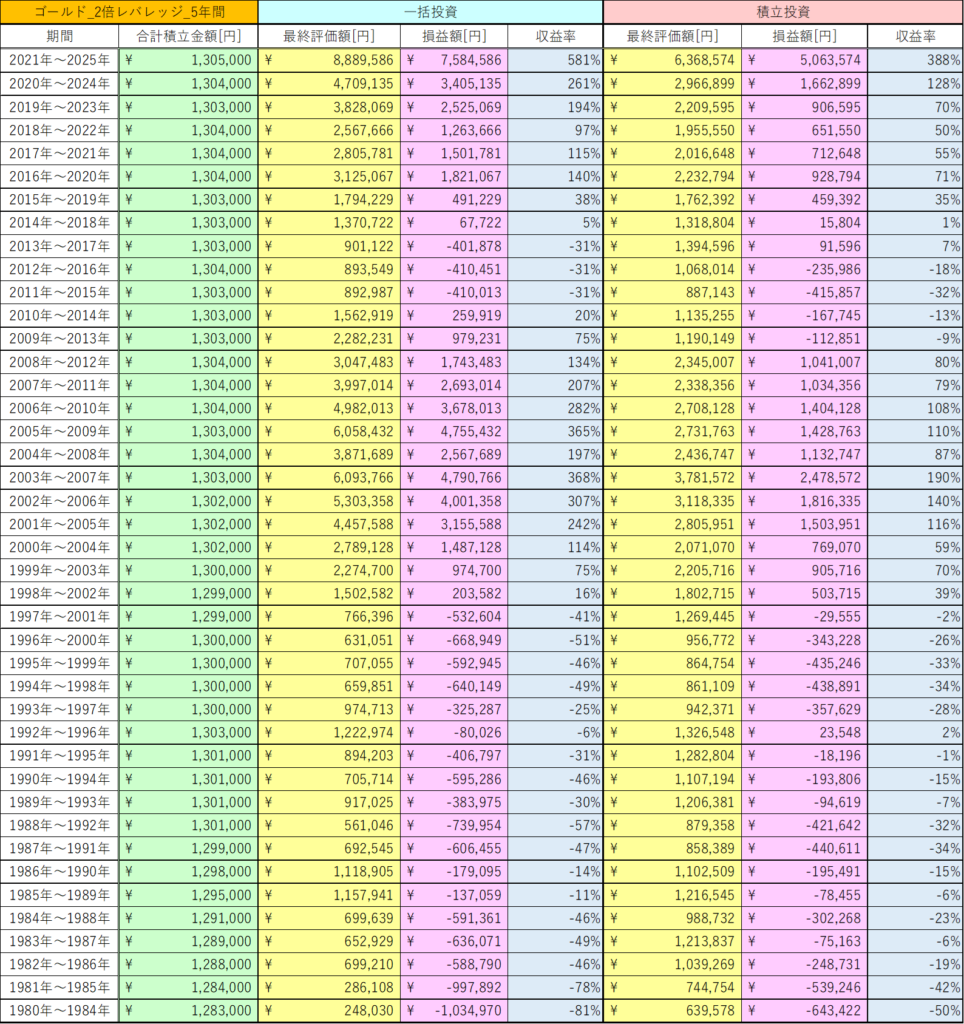Click the 8,889,586 final valuation cell

tap(329, 60)
